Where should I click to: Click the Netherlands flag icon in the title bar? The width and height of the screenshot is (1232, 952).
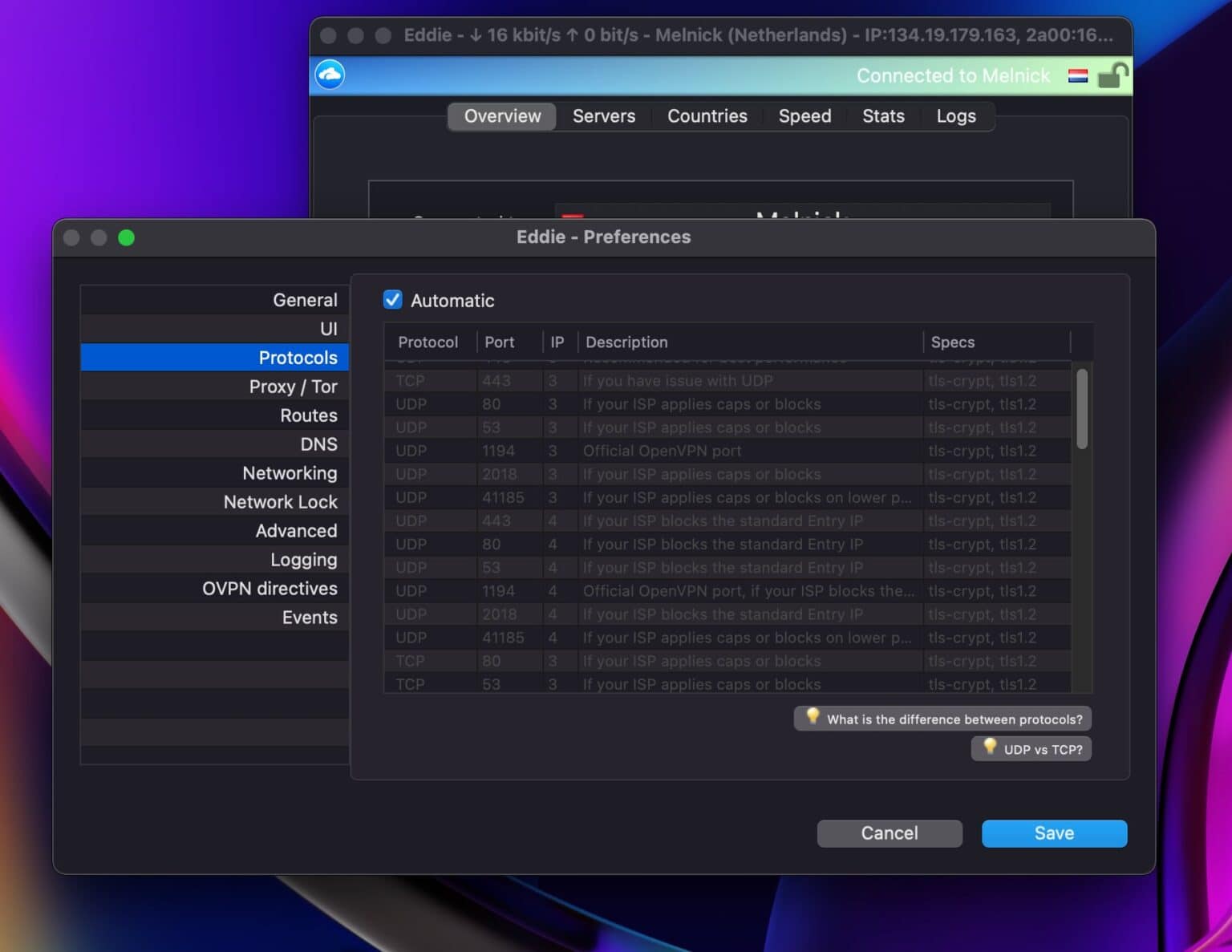pos(1078,76)
